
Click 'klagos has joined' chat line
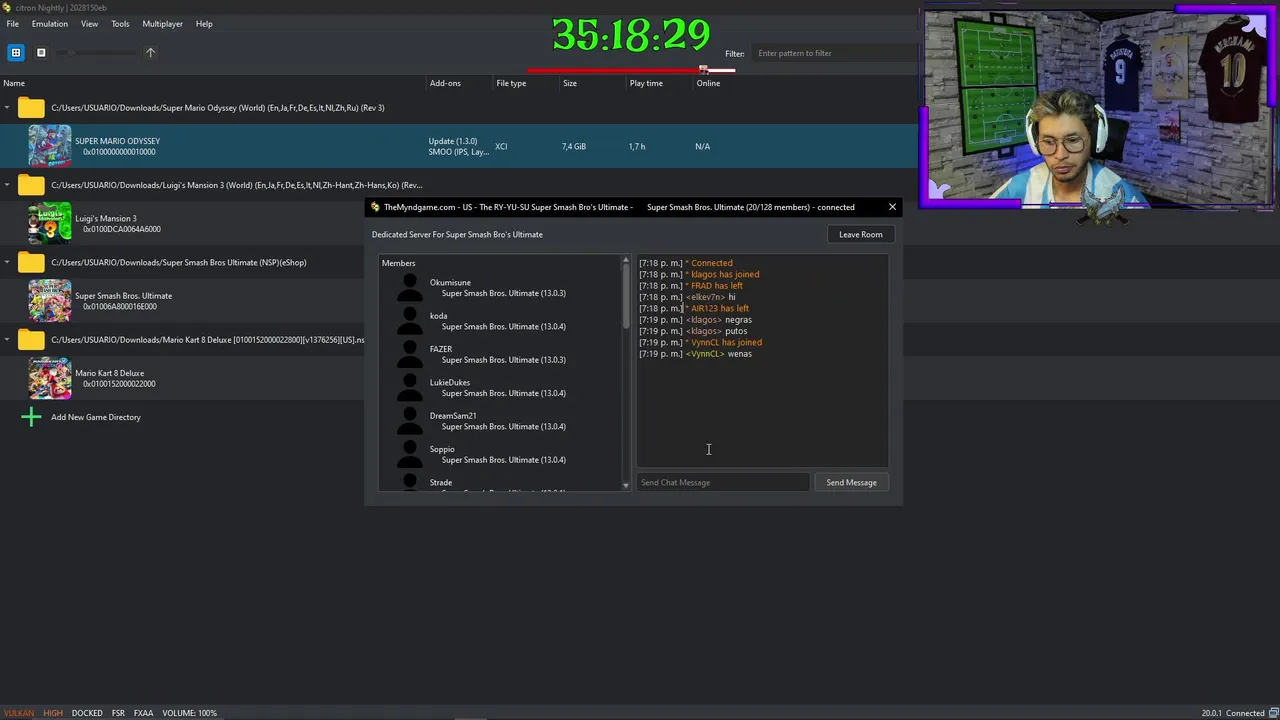[725, 274]
